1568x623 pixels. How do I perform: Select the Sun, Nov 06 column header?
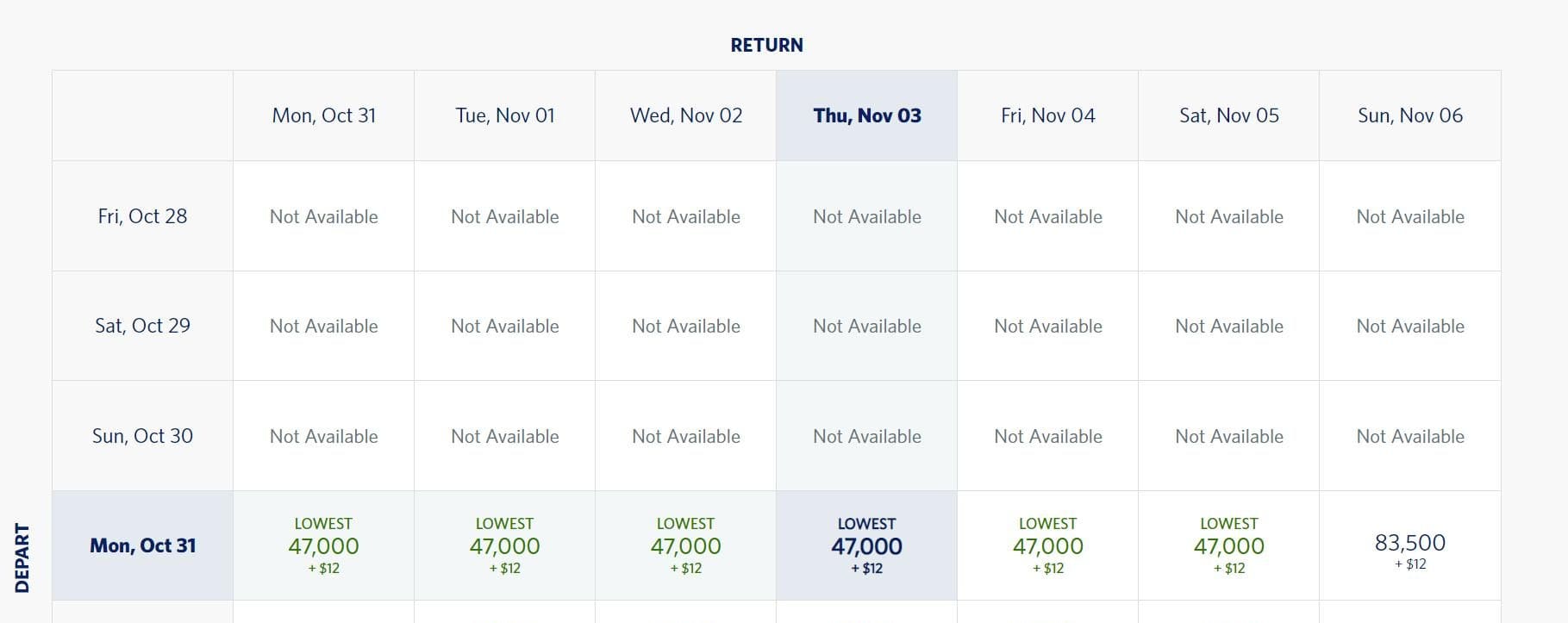click(1409, 115)
